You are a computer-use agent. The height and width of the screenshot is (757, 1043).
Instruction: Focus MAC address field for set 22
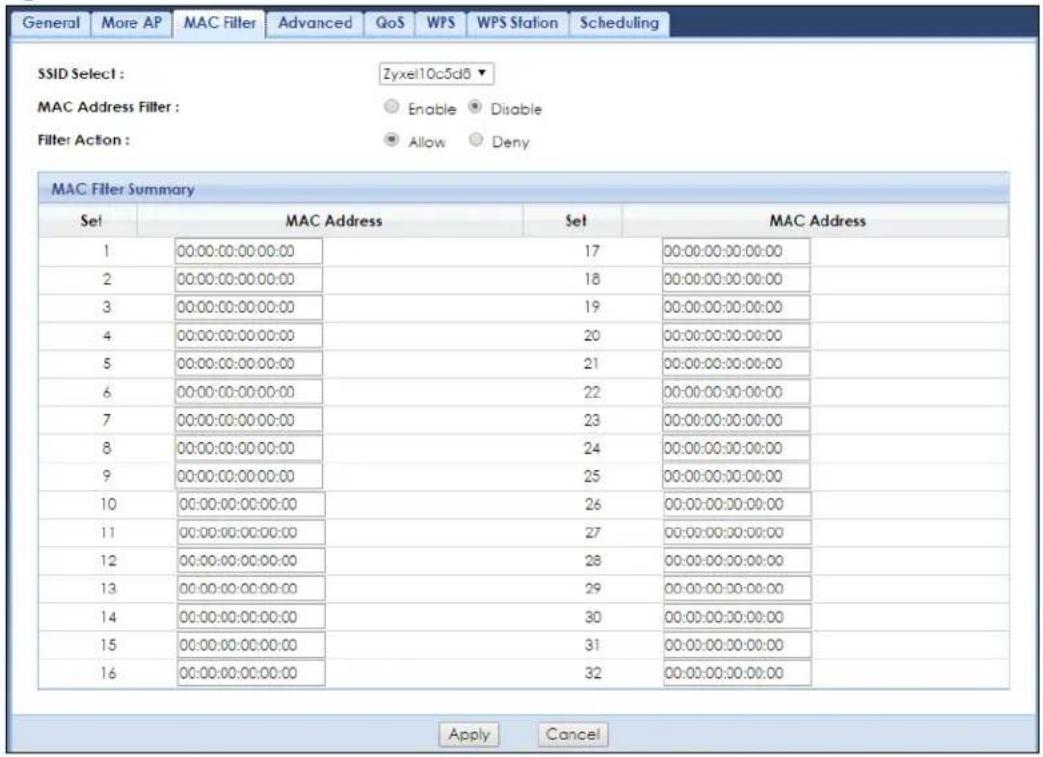[736, 392]
